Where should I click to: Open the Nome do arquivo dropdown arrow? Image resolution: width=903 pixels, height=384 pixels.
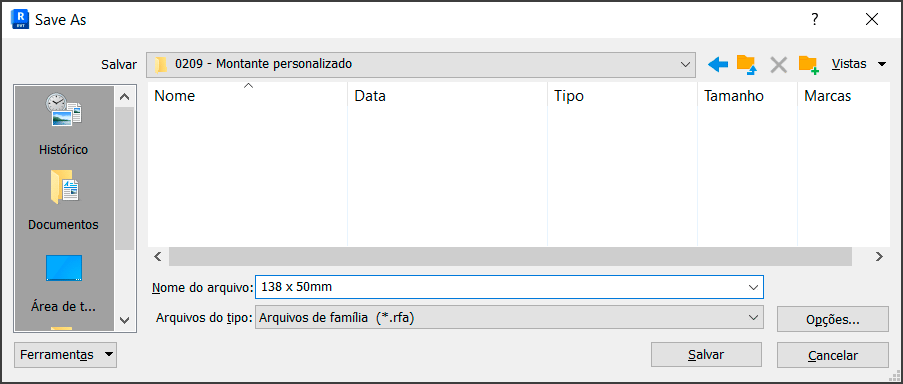[x=752, y=287]
